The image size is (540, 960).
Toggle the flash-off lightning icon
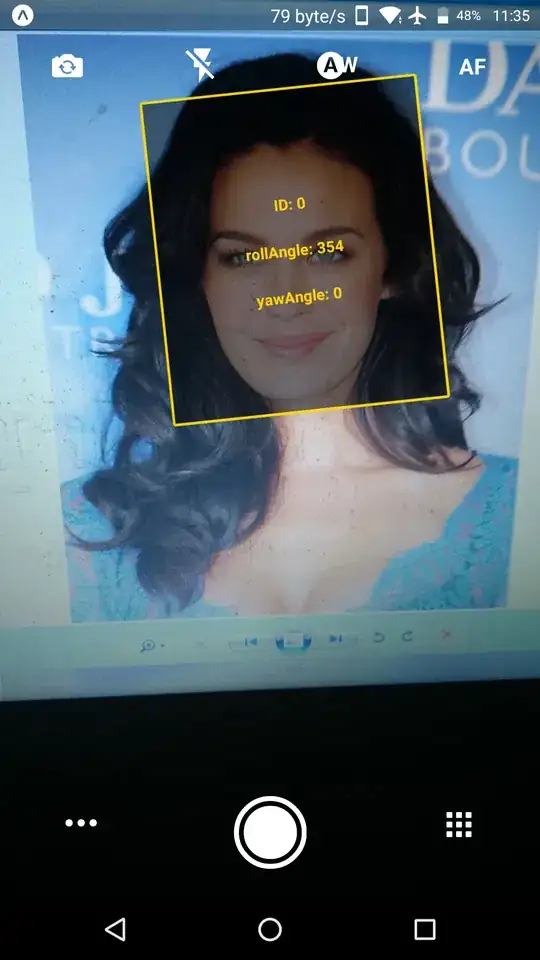click(x=200, y=65)
